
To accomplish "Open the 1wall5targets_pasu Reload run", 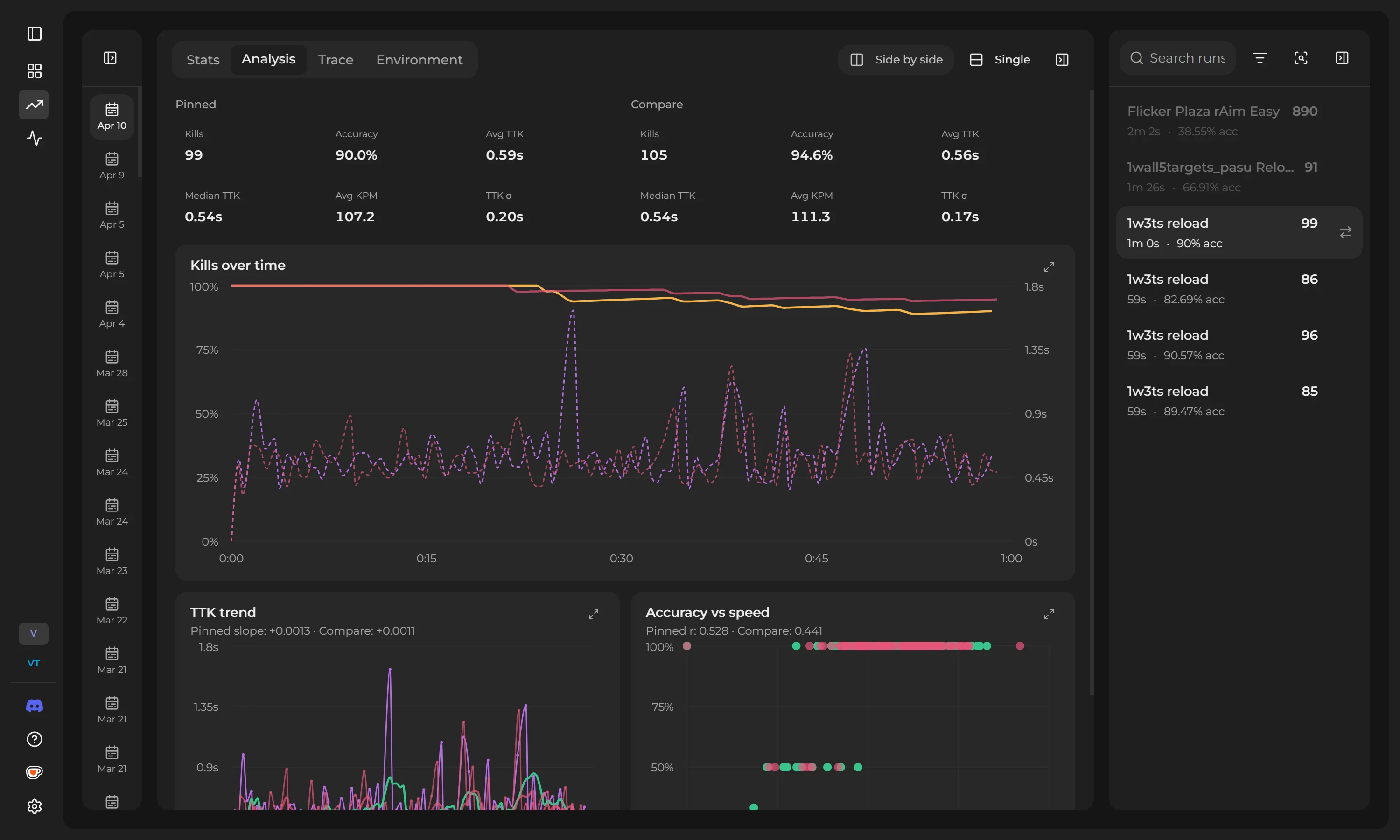I will pyautogui.click(x=1239, y=176).
